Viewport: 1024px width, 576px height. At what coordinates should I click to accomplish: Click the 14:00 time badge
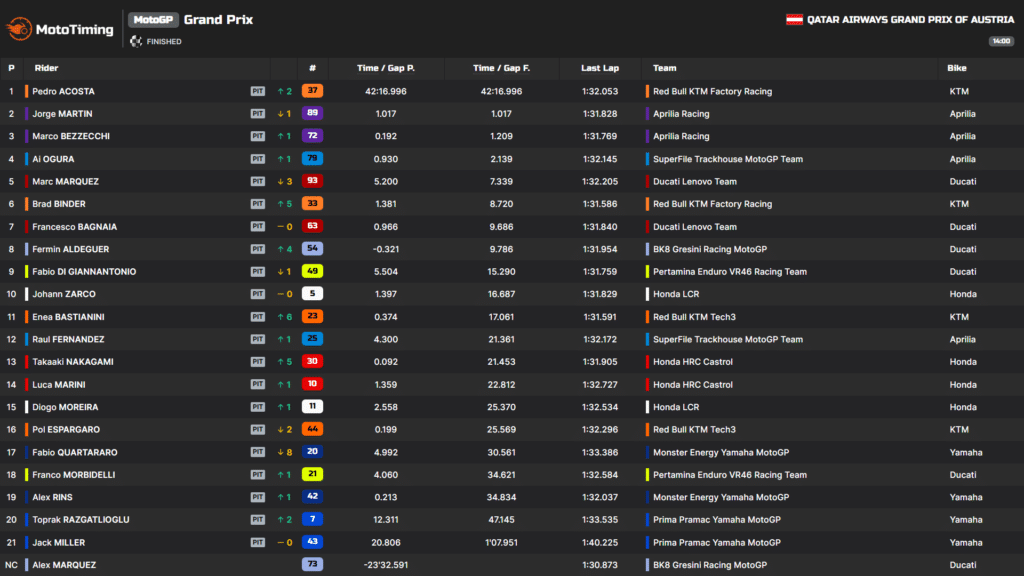click(x=1001, y=41)
